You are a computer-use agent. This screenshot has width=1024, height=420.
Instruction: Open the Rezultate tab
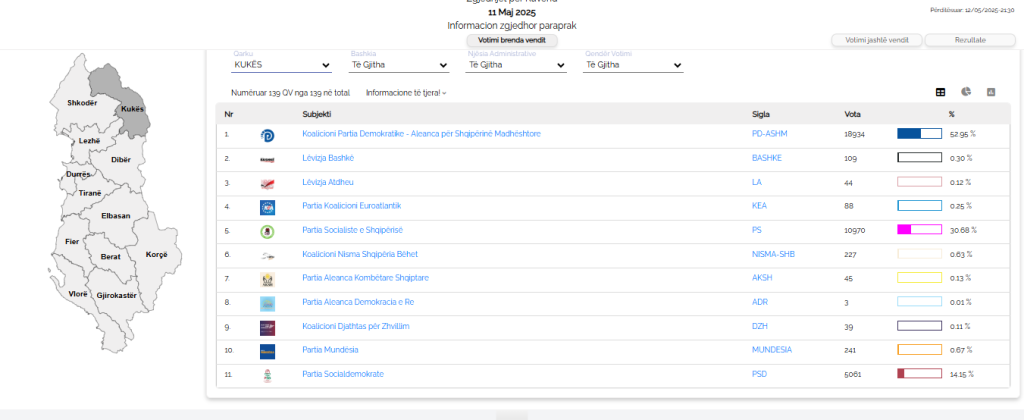pos(970,40)
